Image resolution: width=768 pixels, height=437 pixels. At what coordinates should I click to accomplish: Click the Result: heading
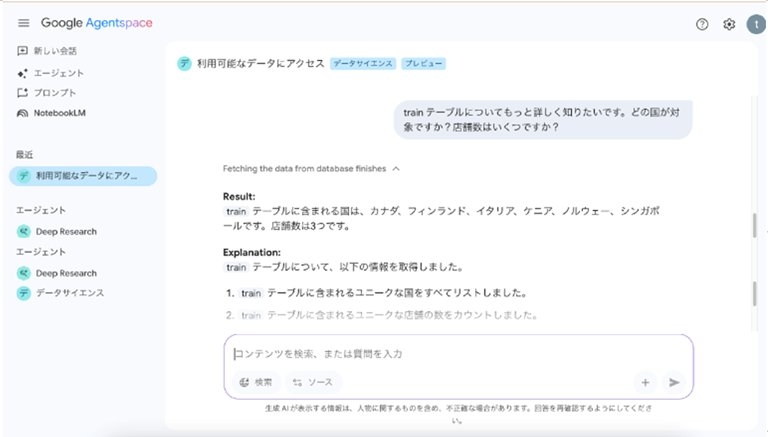click(239, 196)
